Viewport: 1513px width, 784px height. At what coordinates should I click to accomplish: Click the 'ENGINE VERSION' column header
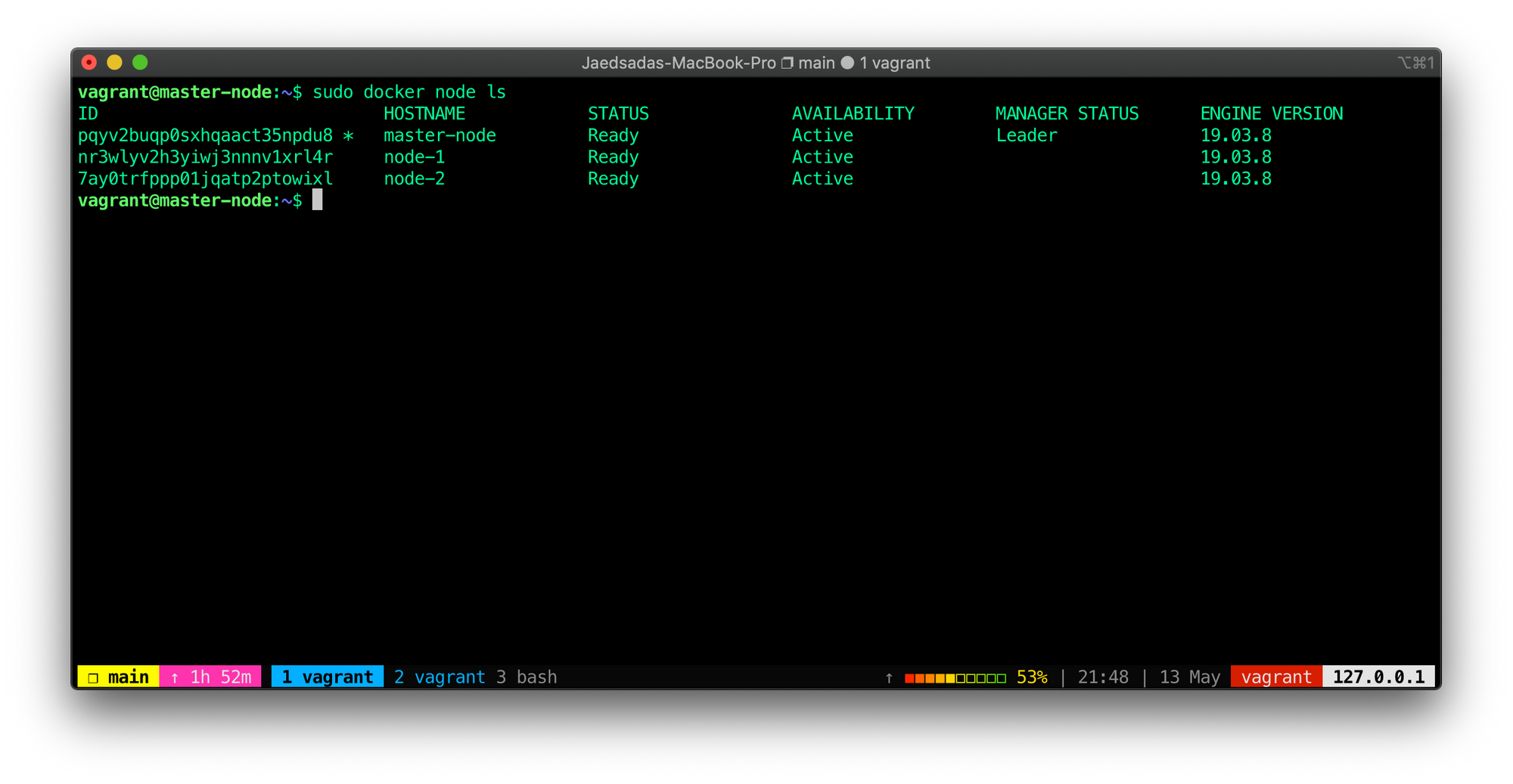pos(1272,113)
